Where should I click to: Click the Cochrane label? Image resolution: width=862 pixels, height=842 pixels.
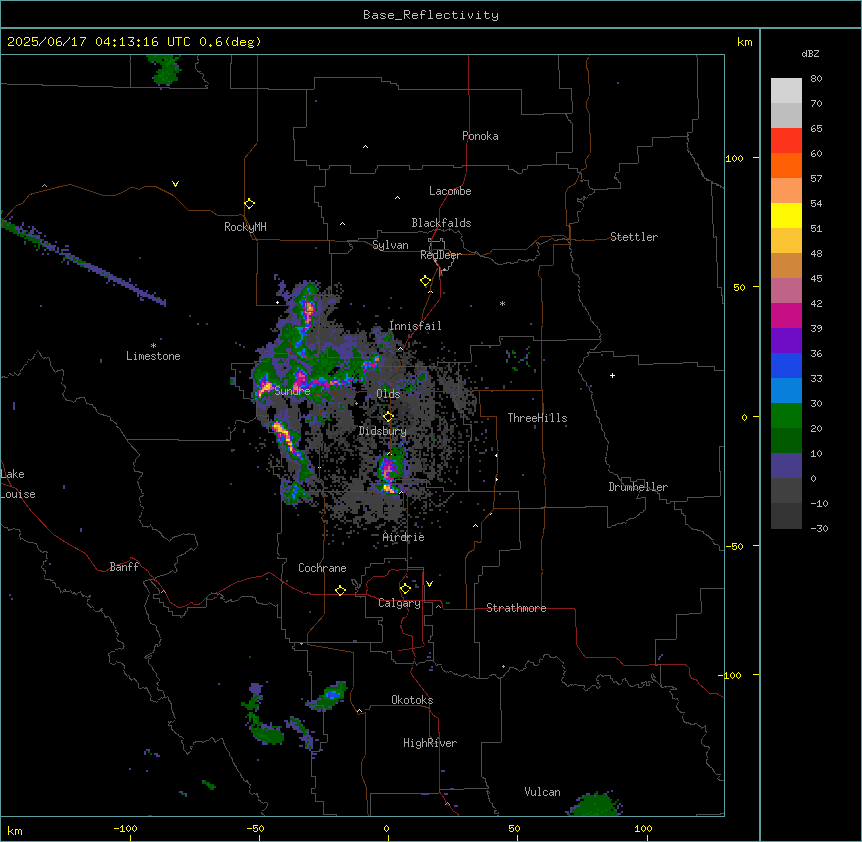pyautogui.click(x=322, y=568)
